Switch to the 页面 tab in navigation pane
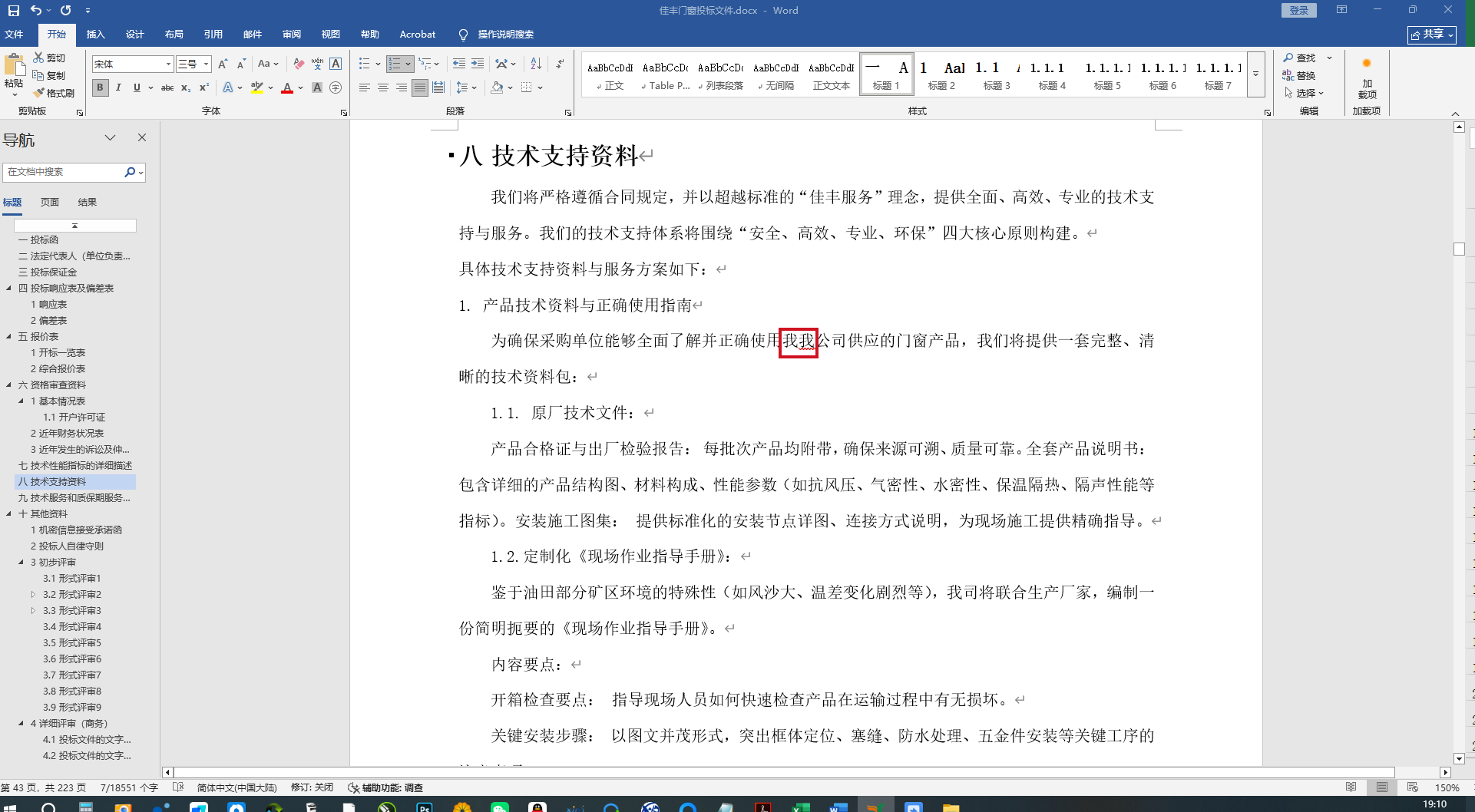 click(50, 203)
